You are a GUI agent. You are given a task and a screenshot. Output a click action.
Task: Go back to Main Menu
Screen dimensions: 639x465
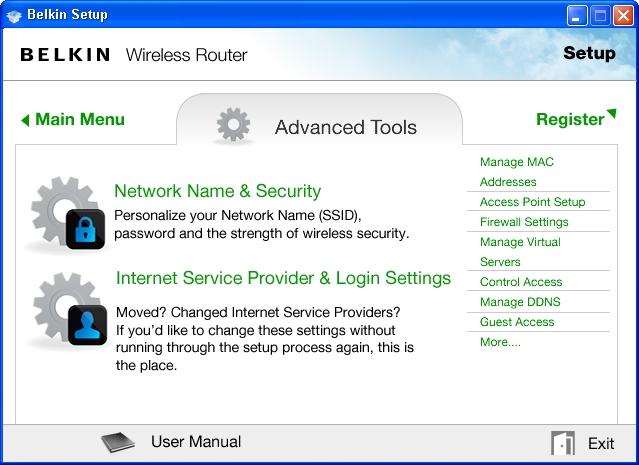80,119
